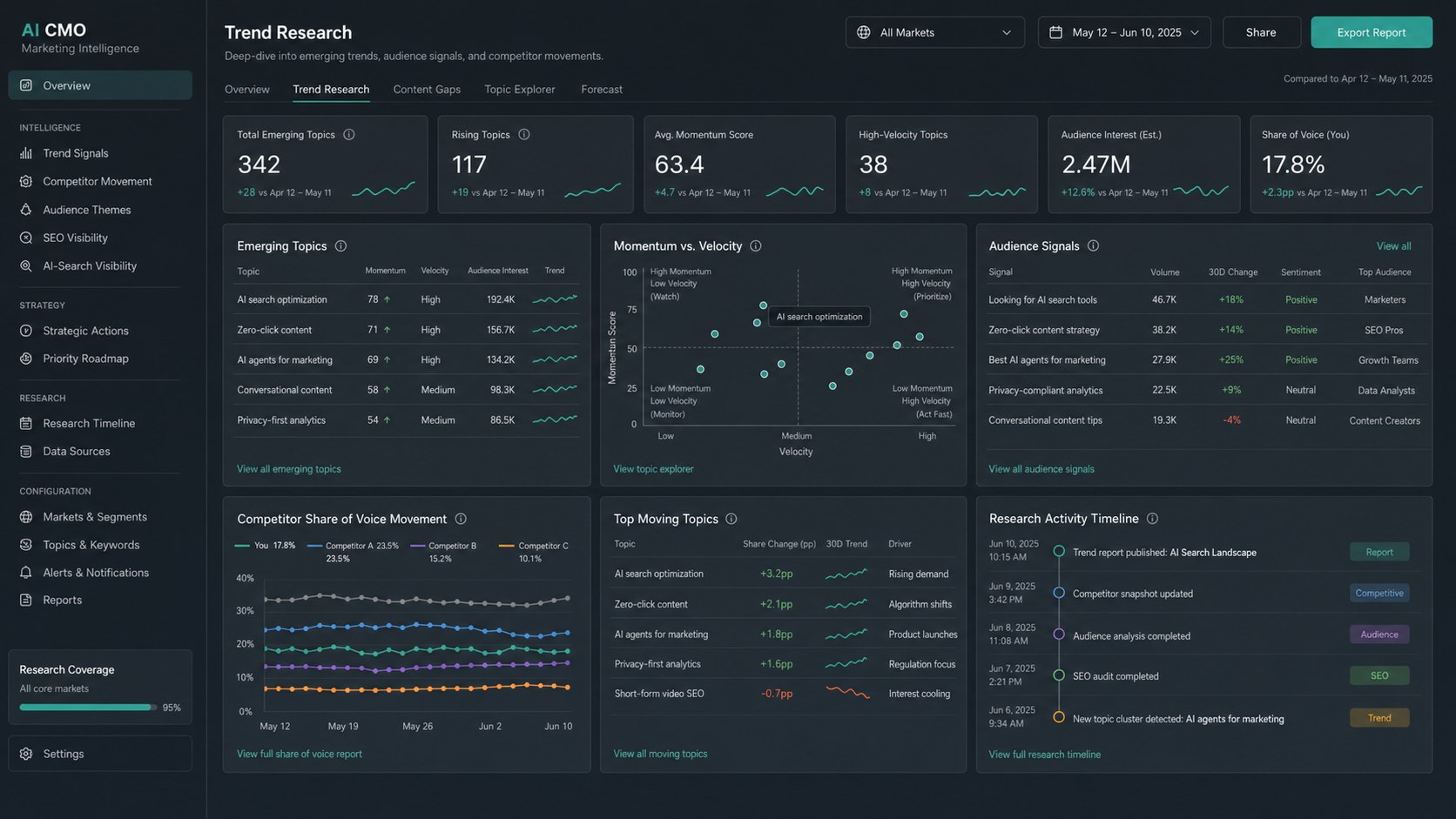Click info icon next to Competitor Share of Voice

[x=461, y=519]
